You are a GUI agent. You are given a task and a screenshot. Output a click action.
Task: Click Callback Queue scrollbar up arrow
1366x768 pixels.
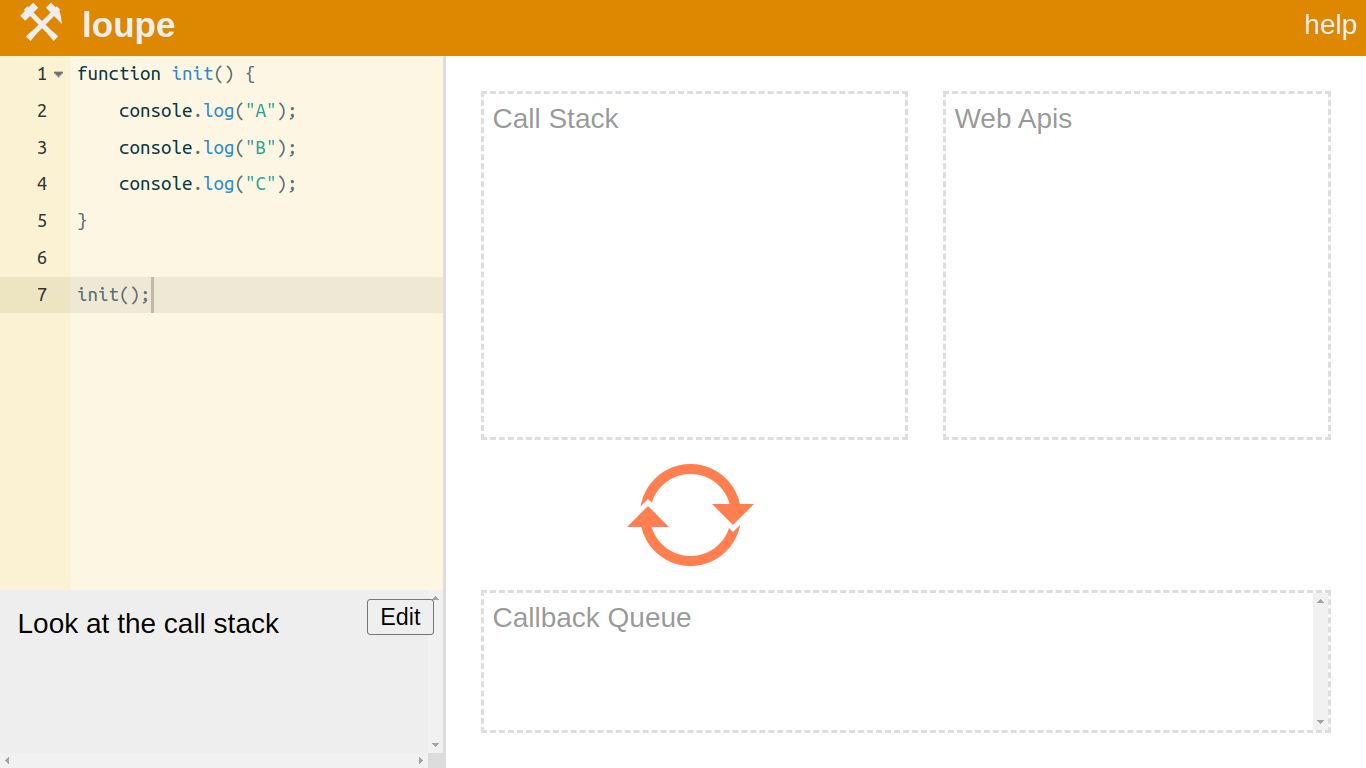pyautogui.click(x=1320, y=601)
